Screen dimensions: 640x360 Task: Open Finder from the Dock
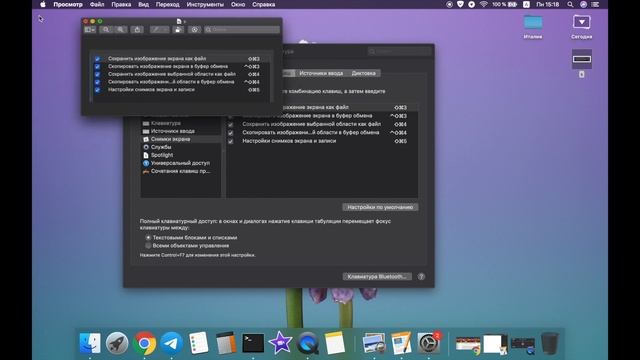click(x=90, y=343)
